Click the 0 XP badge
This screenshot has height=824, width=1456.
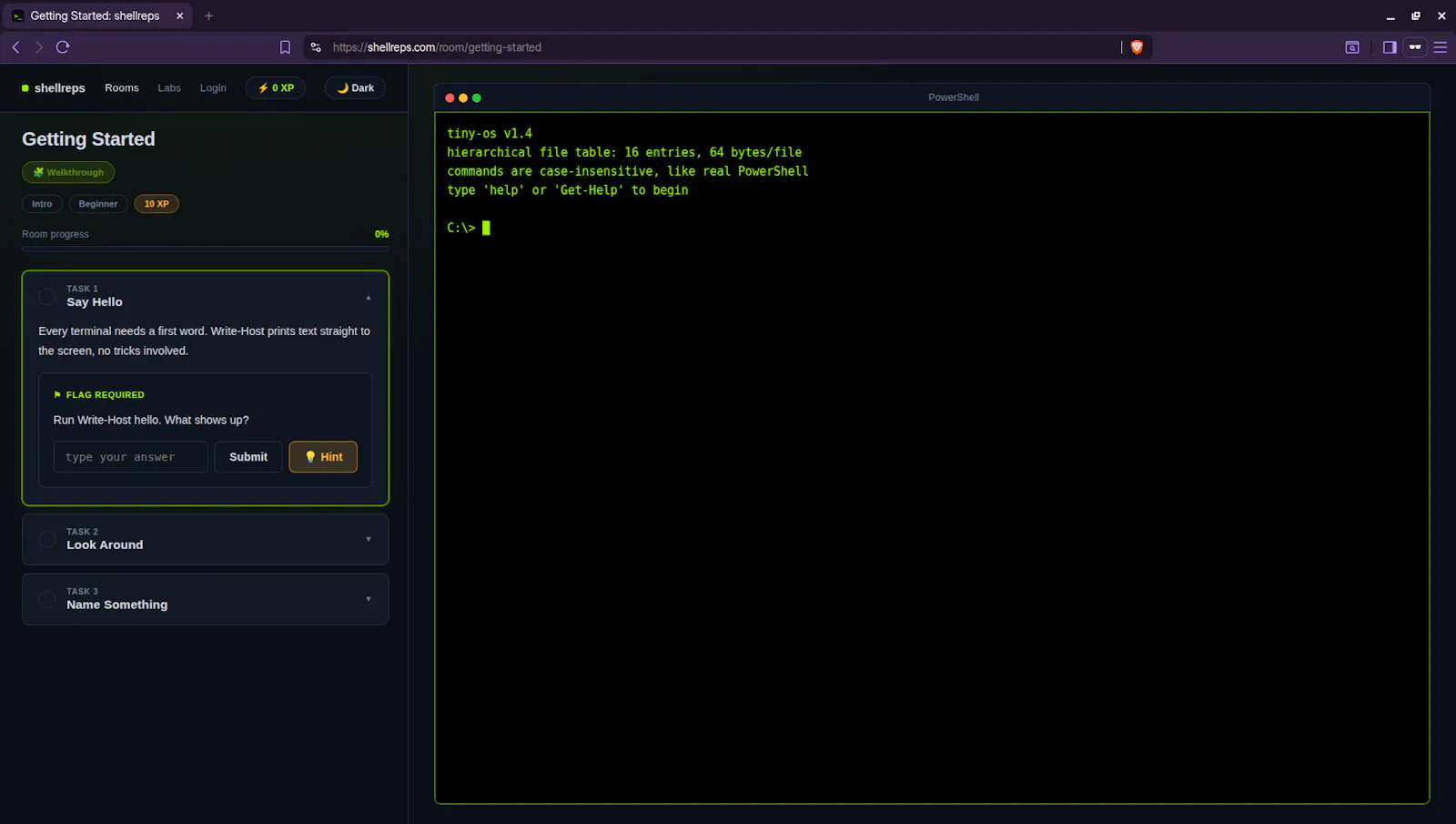(x=276, y=88)
